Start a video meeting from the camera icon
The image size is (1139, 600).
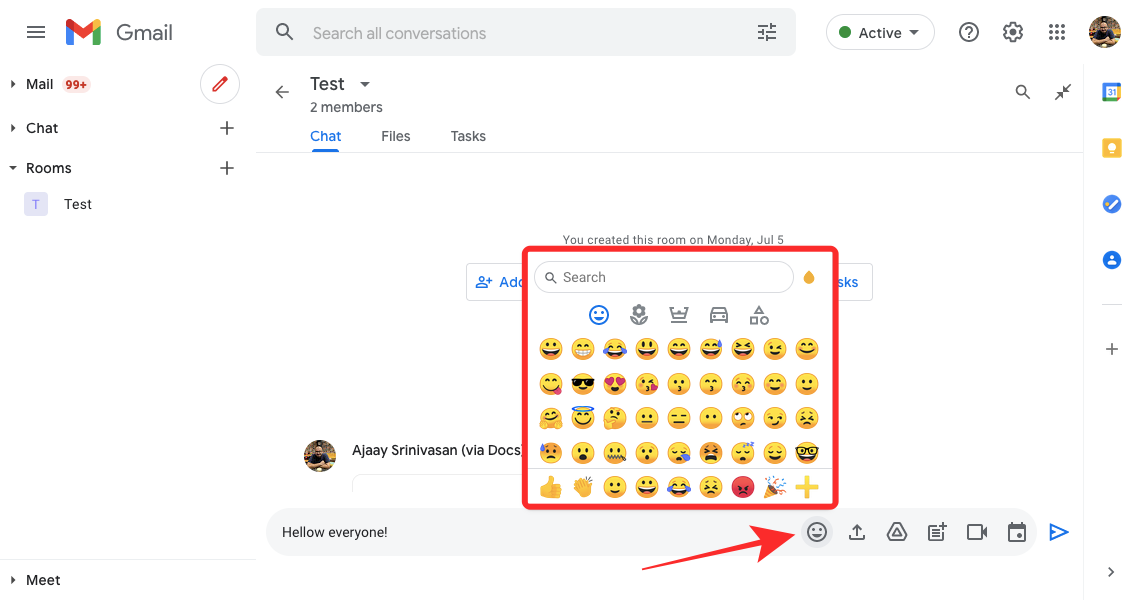[x=977, y=532]
